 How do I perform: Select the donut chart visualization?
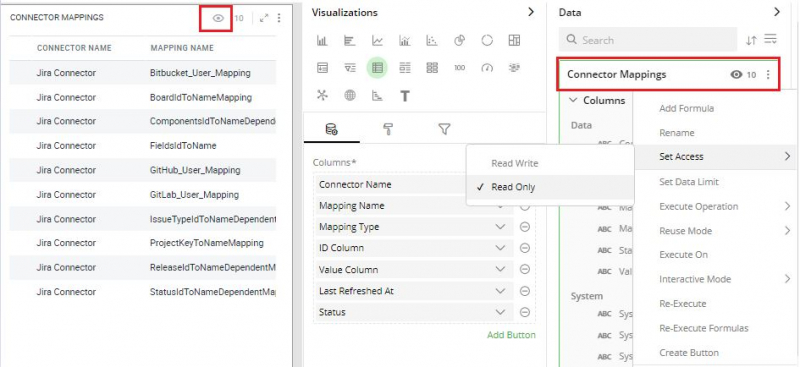pos(487,40)
